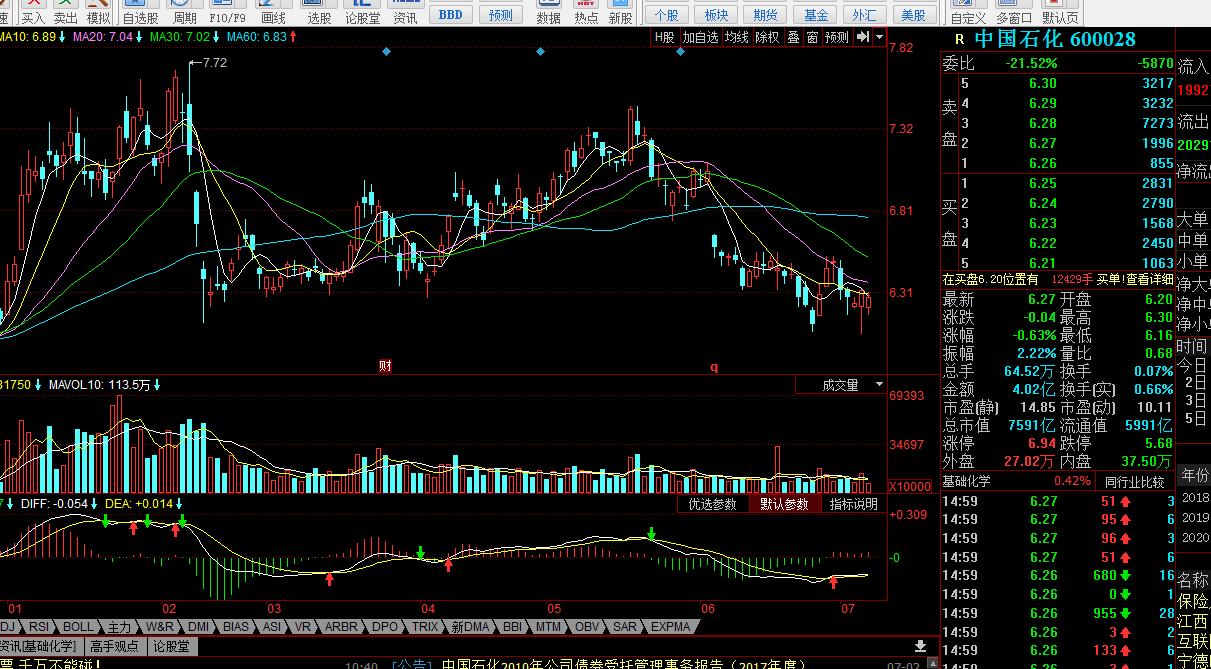This screenshot has height=669, width=1211.
Task: Click the BBD button
Action: click(451, 14)
